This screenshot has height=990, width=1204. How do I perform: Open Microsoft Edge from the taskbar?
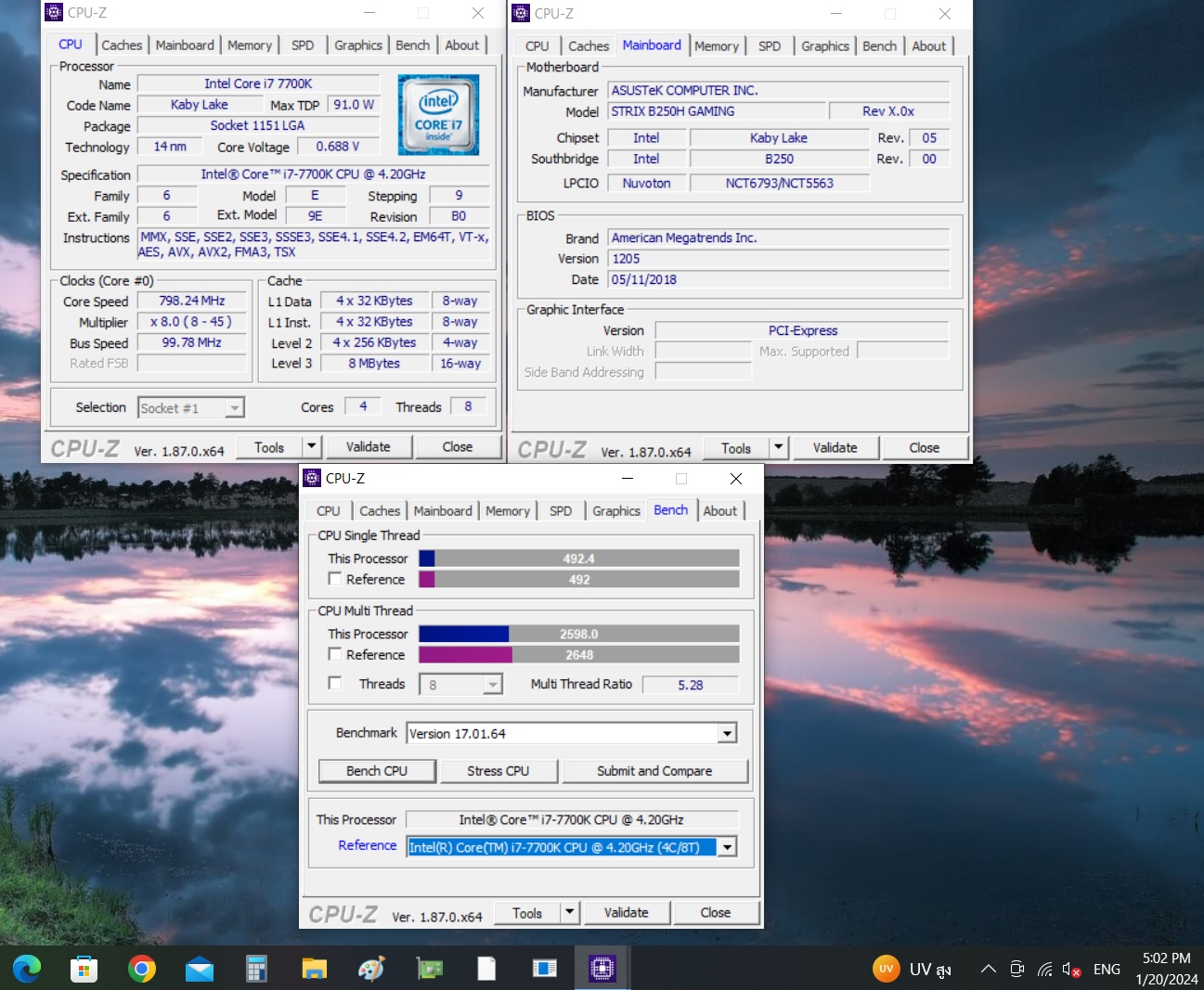click(x=27, y=969)
